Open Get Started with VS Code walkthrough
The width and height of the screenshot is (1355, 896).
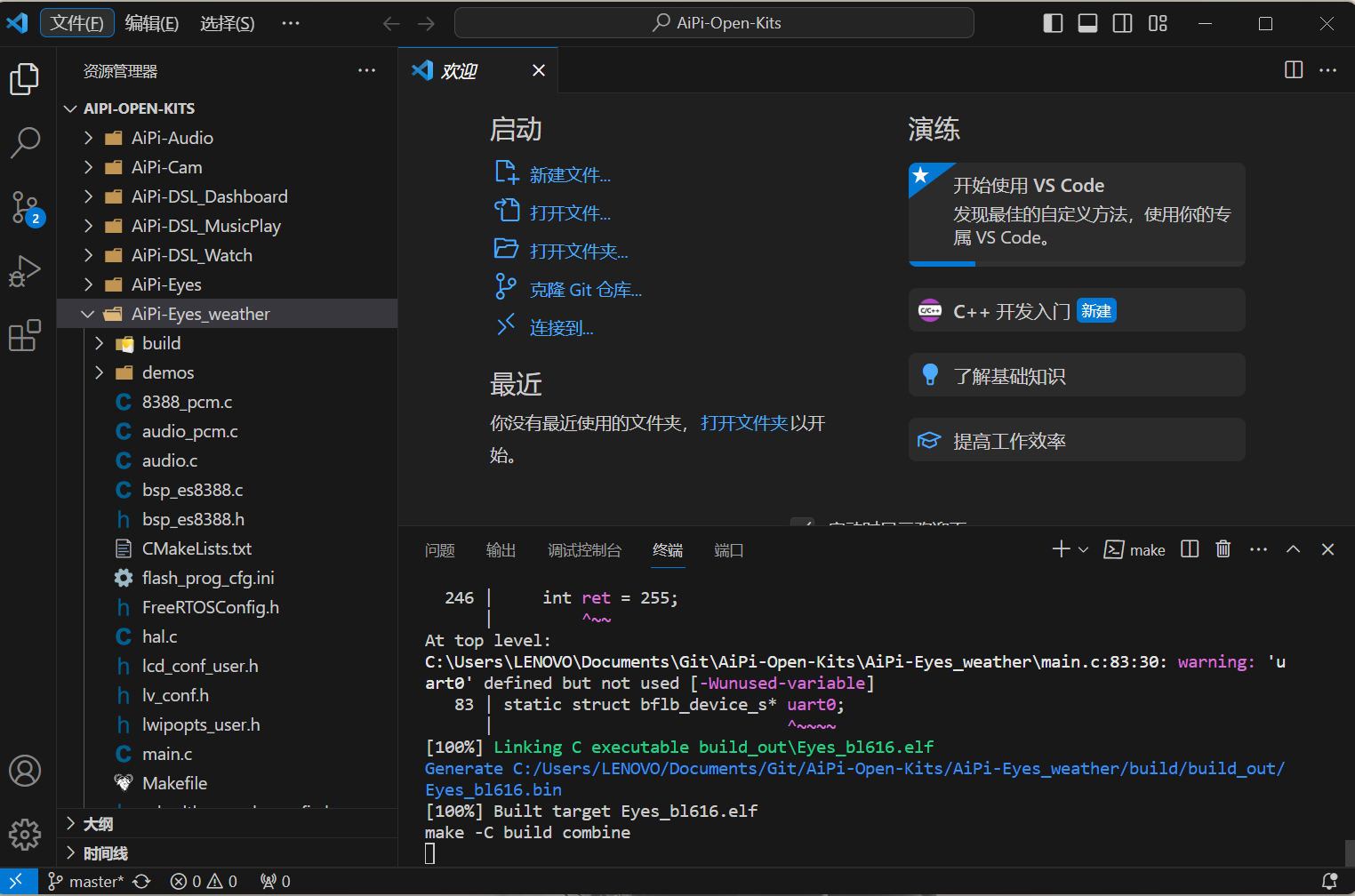coord(1077,214)
